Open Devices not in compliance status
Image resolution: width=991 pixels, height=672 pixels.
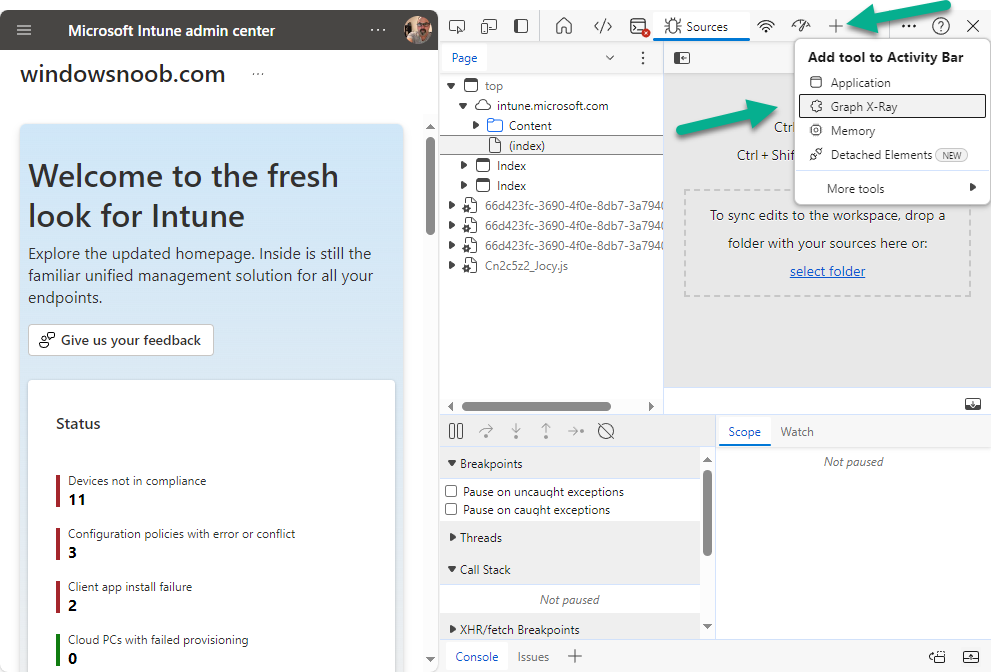pyautogui.click(x=137, y=490)
